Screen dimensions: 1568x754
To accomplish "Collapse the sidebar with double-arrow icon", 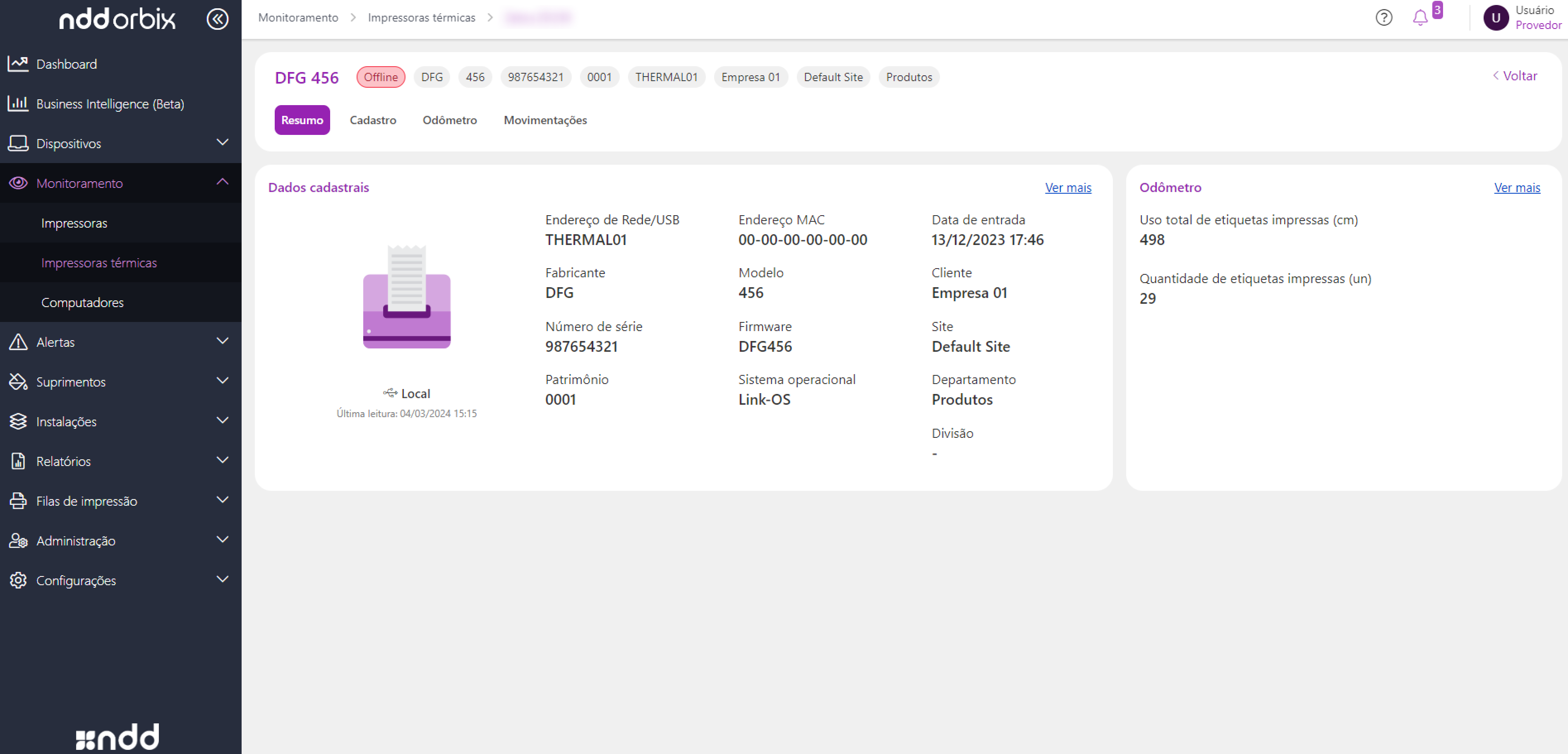I will tap(217, 19).
